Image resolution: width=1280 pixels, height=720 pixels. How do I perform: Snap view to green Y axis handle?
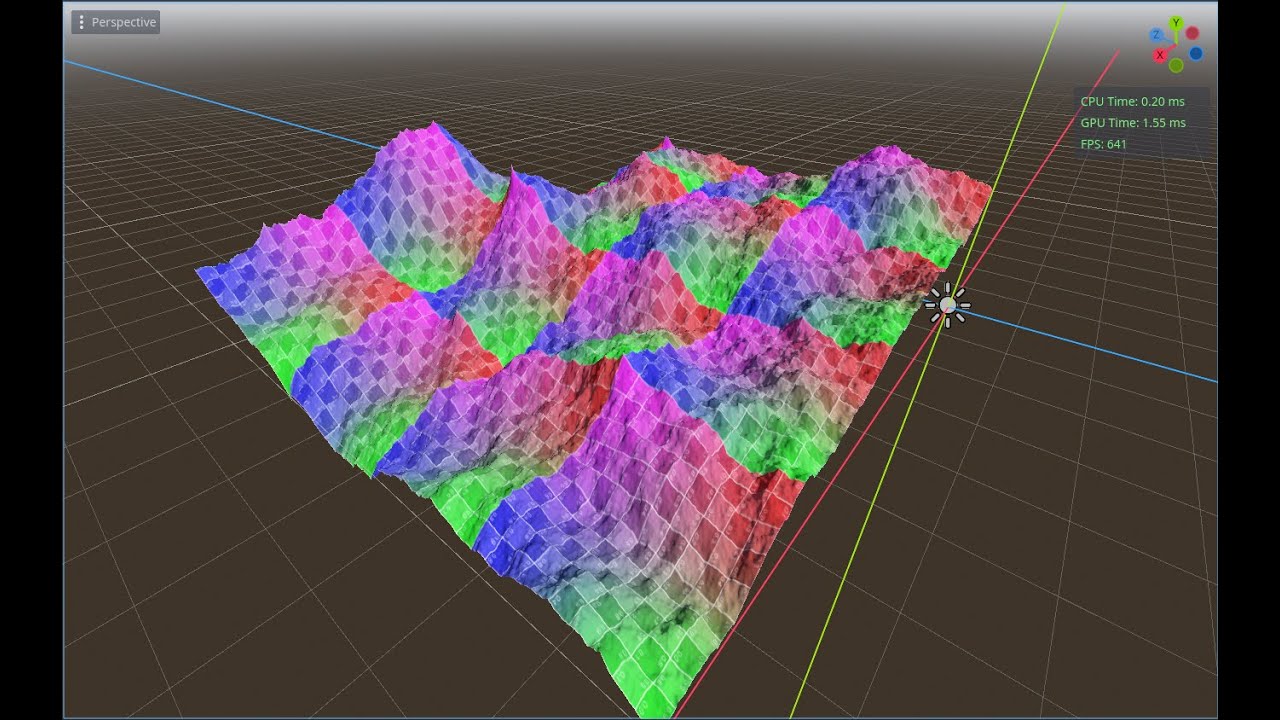pos(1176,23)
